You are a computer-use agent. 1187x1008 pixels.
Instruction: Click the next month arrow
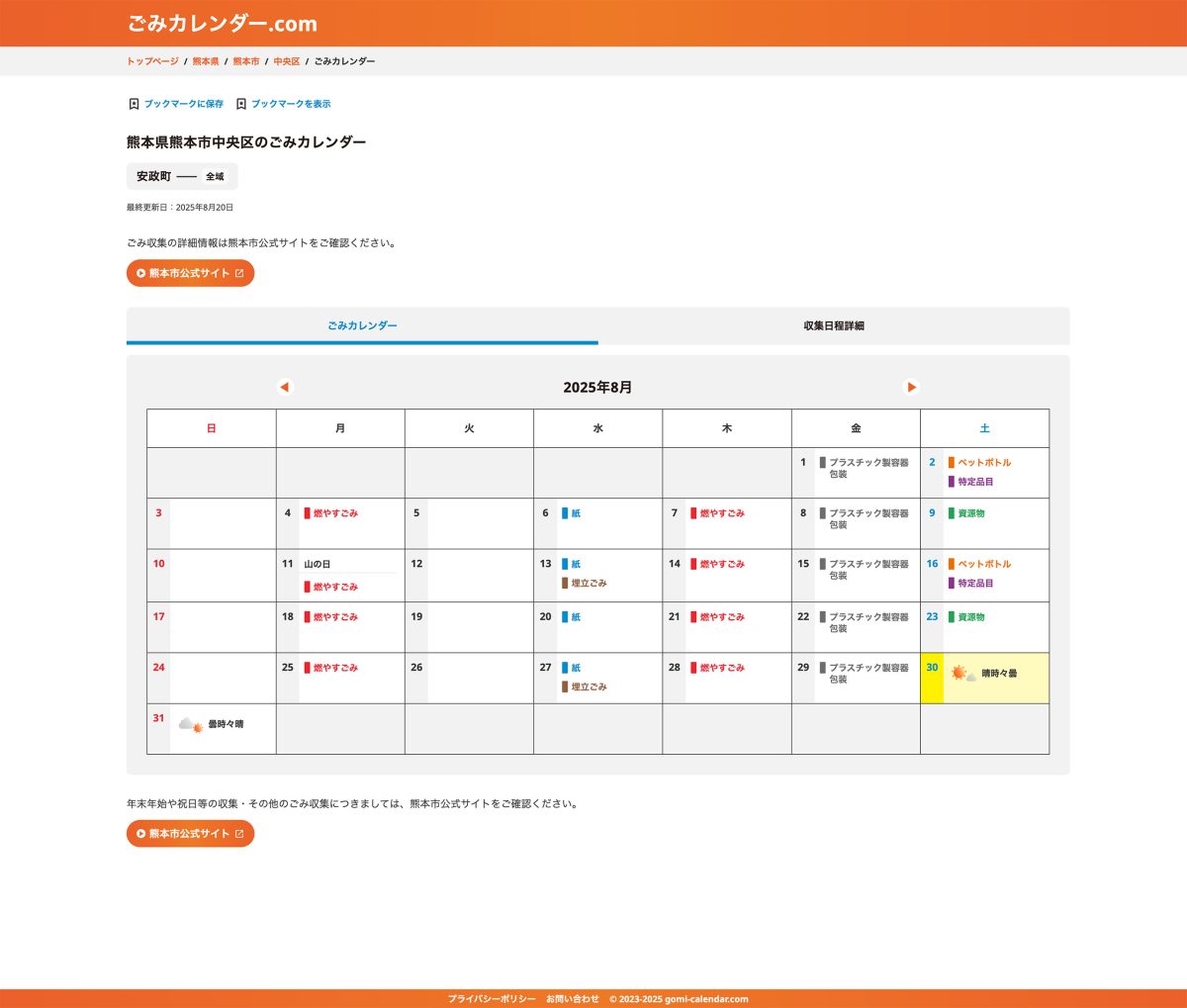(911, 387)
